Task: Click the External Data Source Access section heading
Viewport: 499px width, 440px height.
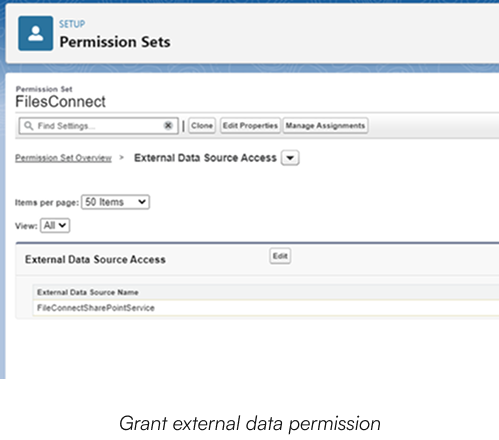Action: pyautogui.click(x=95, y=259)
